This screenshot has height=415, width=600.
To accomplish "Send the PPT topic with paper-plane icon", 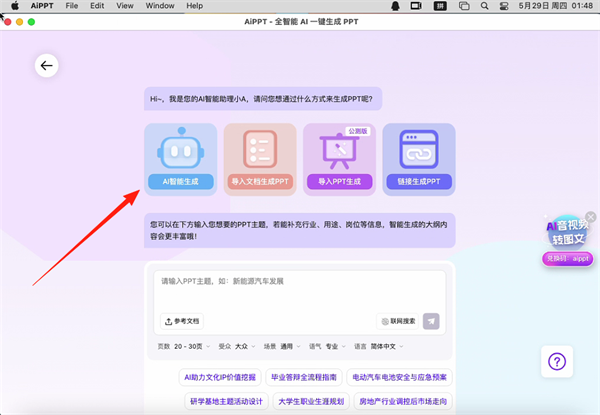I will [431, 321].
